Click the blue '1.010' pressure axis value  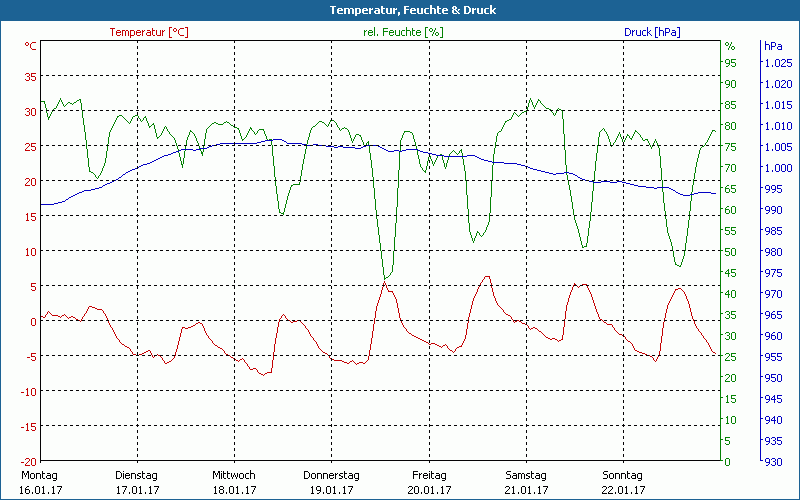point(778,126)
